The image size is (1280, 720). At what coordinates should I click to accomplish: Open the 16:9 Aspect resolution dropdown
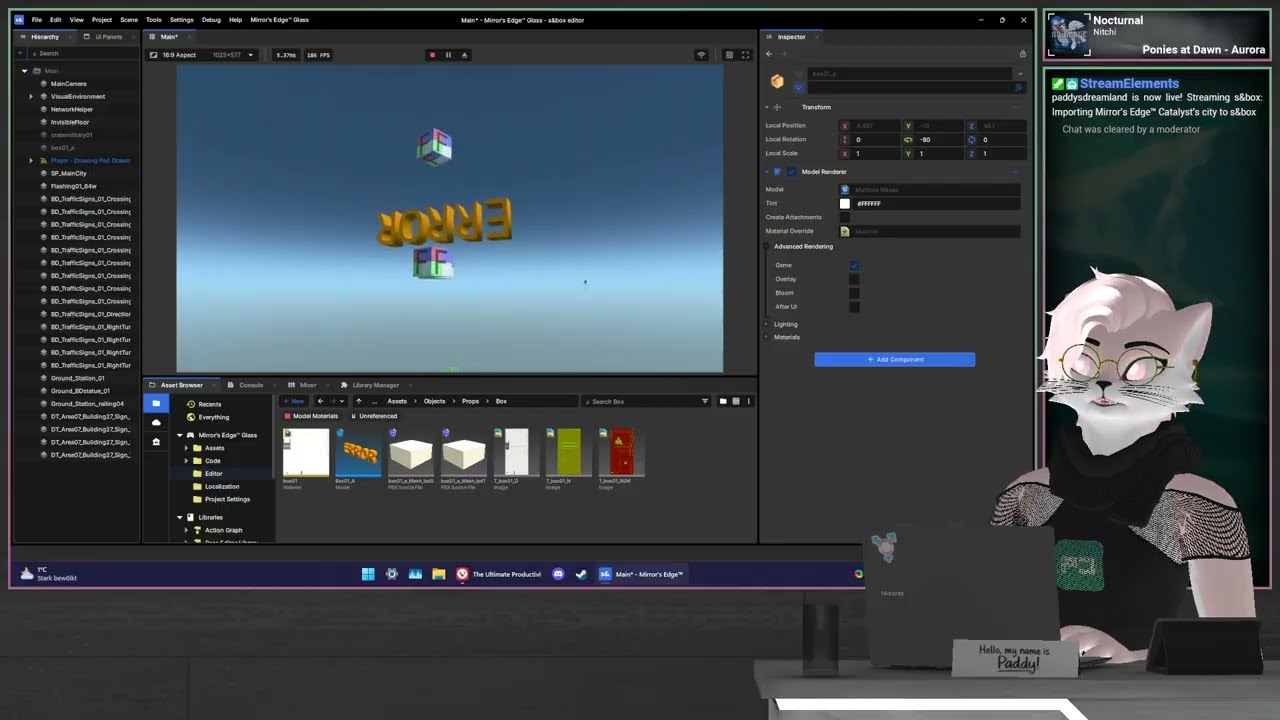click(203, 55)
